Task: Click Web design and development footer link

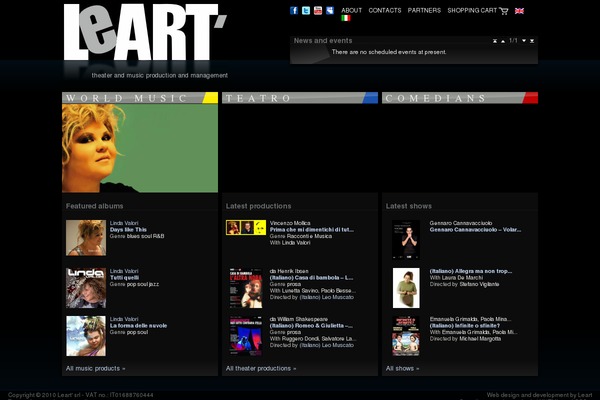Action: click(540, 395)
